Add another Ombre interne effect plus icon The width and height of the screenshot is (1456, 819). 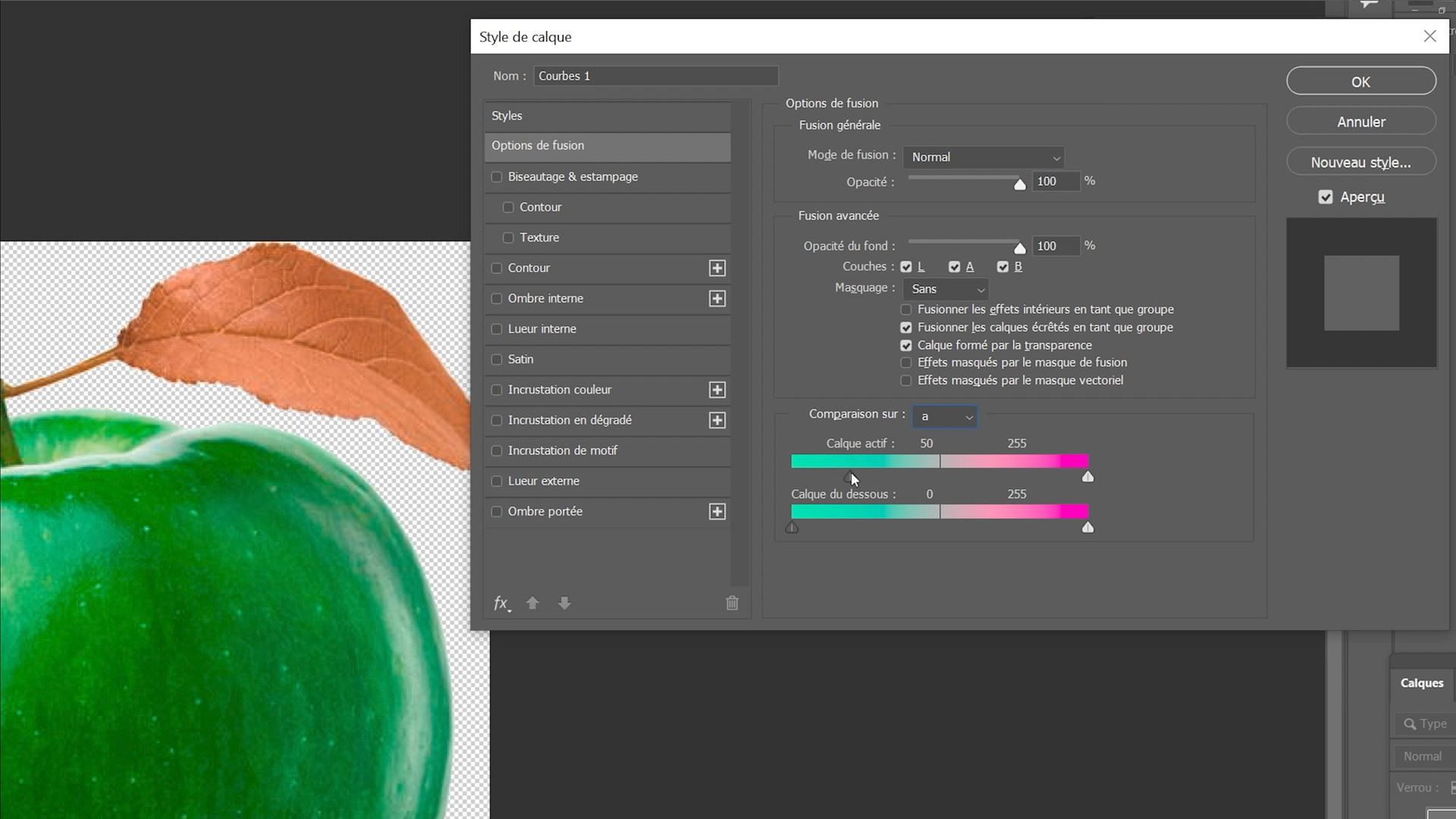[x=717, y=299]
